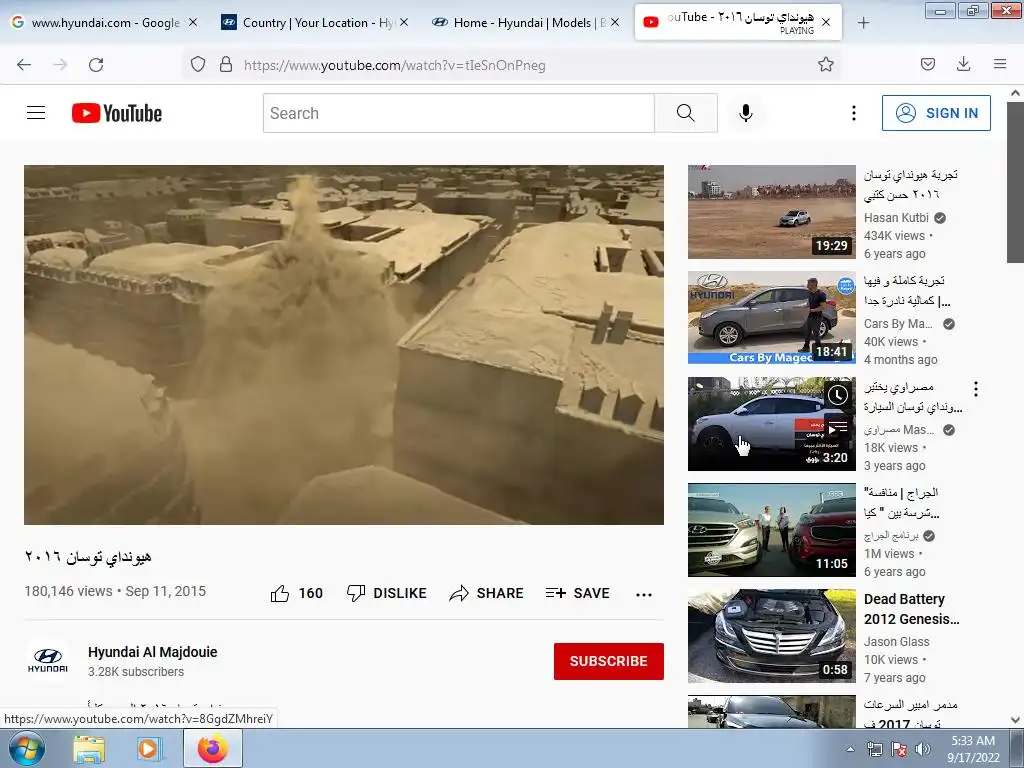The width and height of the screenshot is (1024, 768).
Task: Click the page vertical scrollbar thumb
Action: (x=1016, y=183)
